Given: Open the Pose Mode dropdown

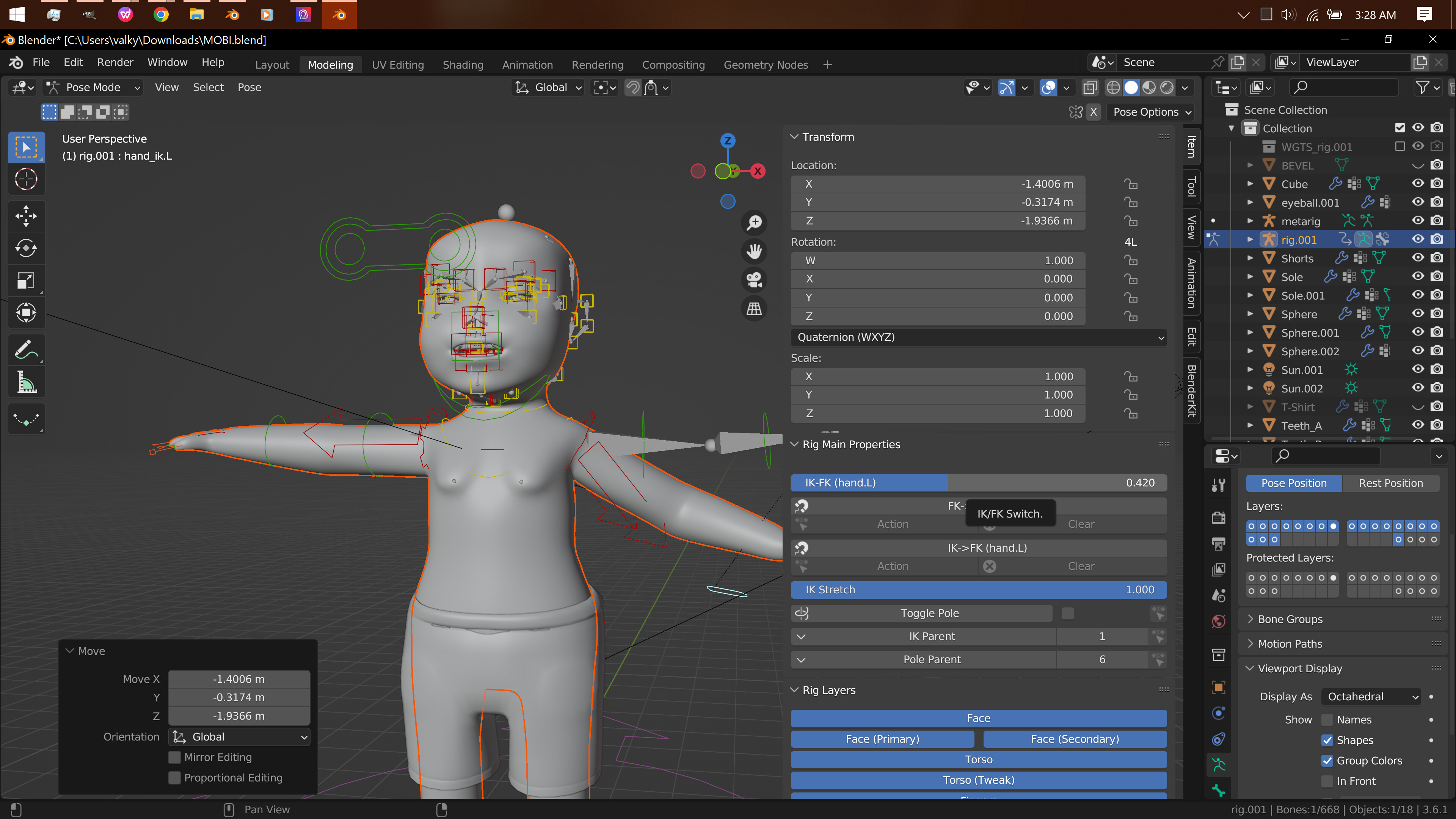Looking at the screenshot, I should 94,87.
